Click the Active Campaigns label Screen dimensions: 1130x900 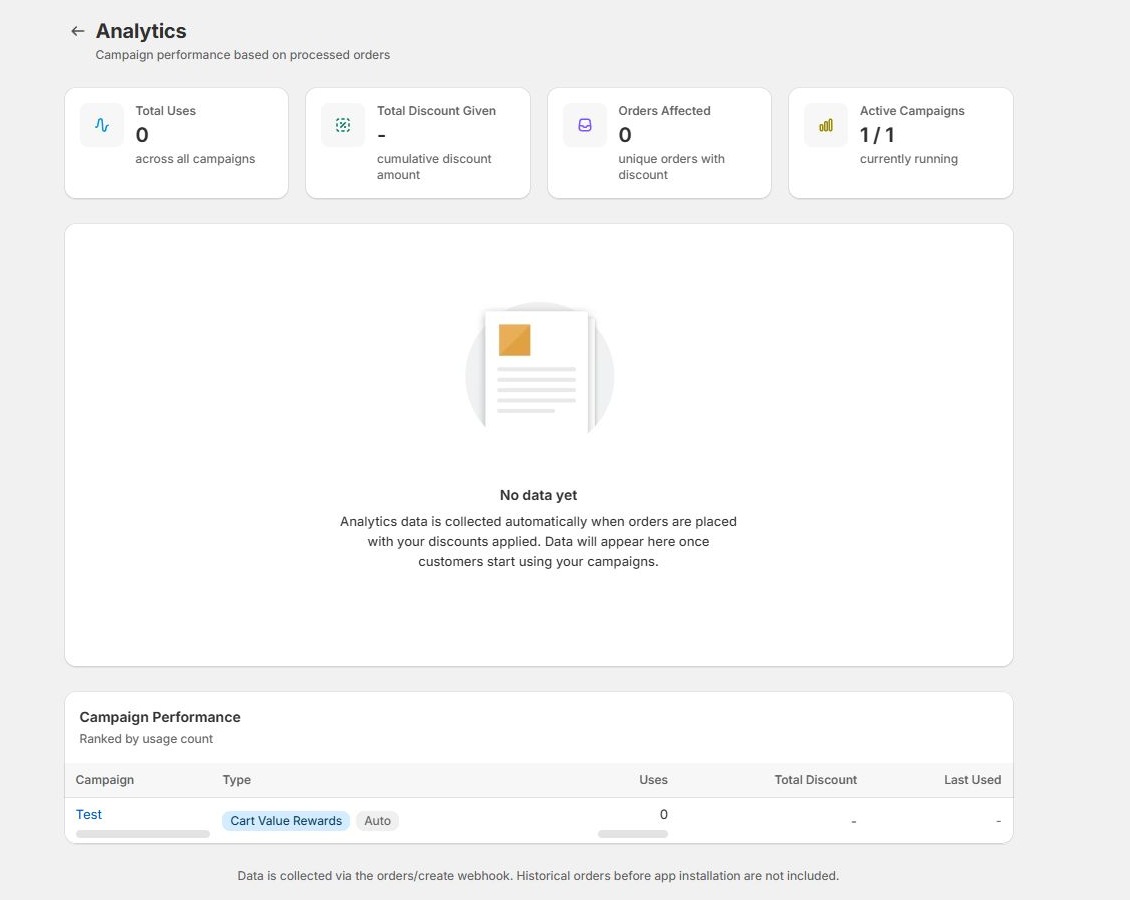click(x=912, y=111)
